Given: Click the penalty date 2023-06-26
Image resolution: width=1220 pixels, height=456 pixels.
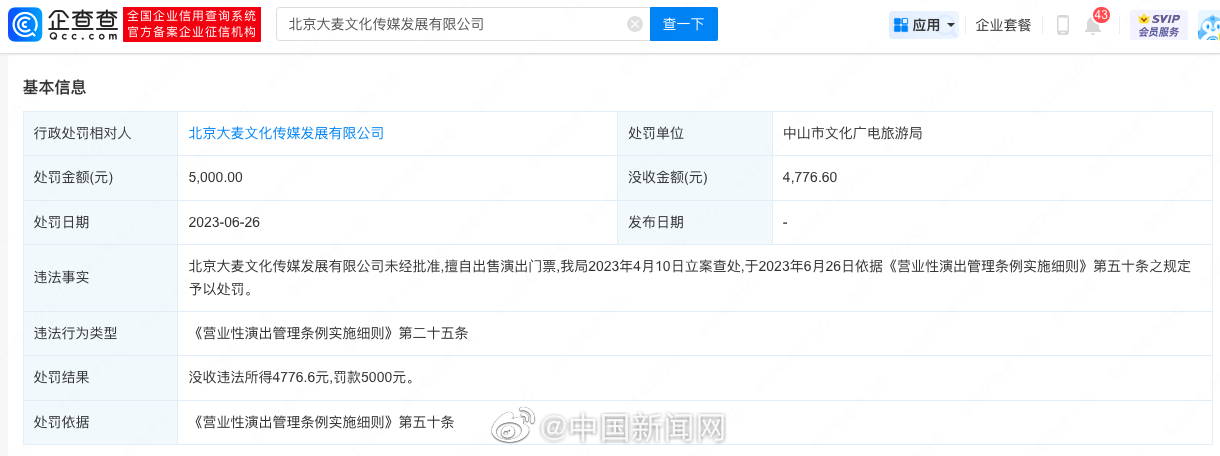Looking at the screenshot, I should pyautogui.click(x=224, y=222).
